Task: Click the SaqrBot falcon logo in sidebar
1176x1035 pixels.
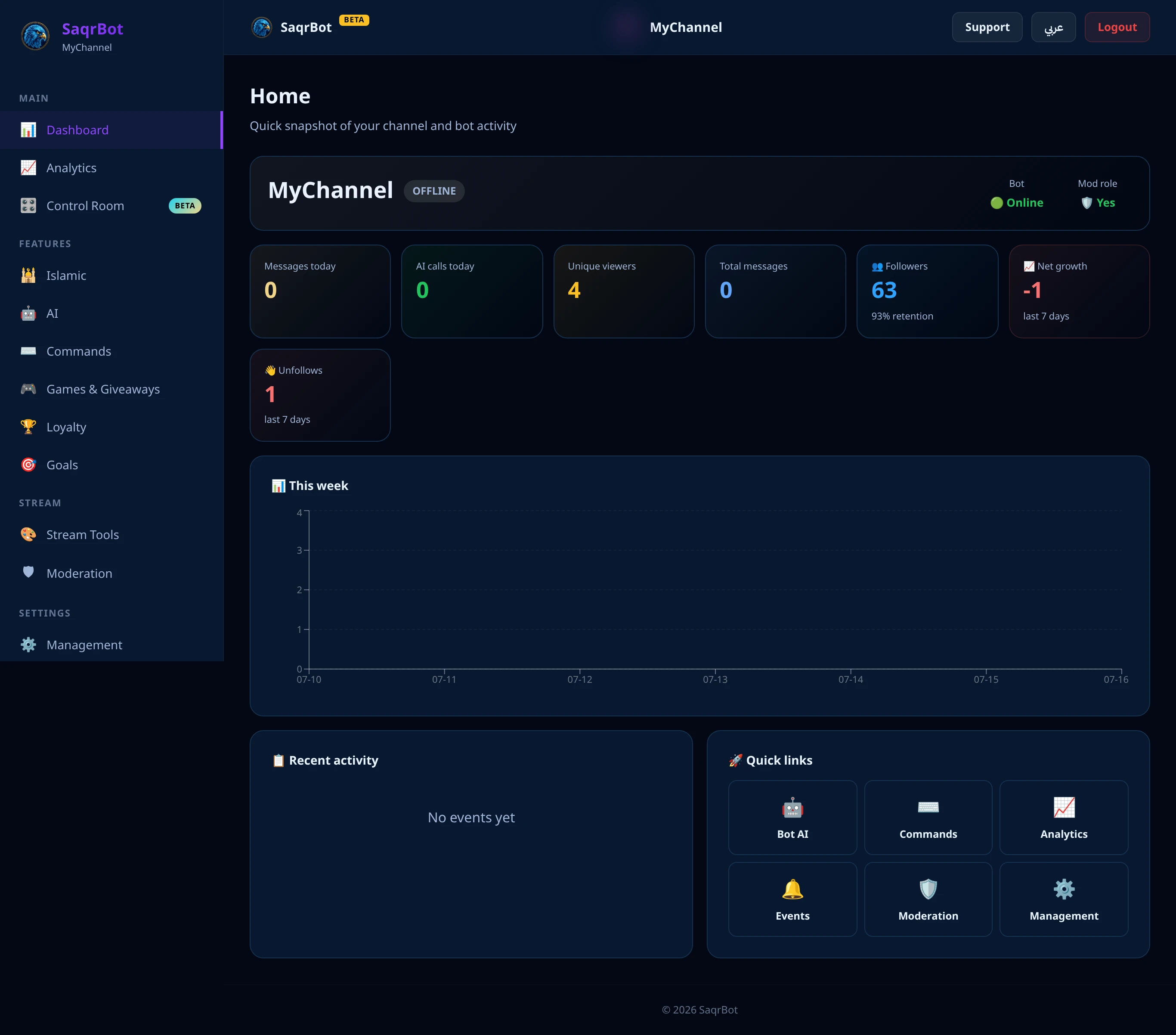Action: pos(35,36)
